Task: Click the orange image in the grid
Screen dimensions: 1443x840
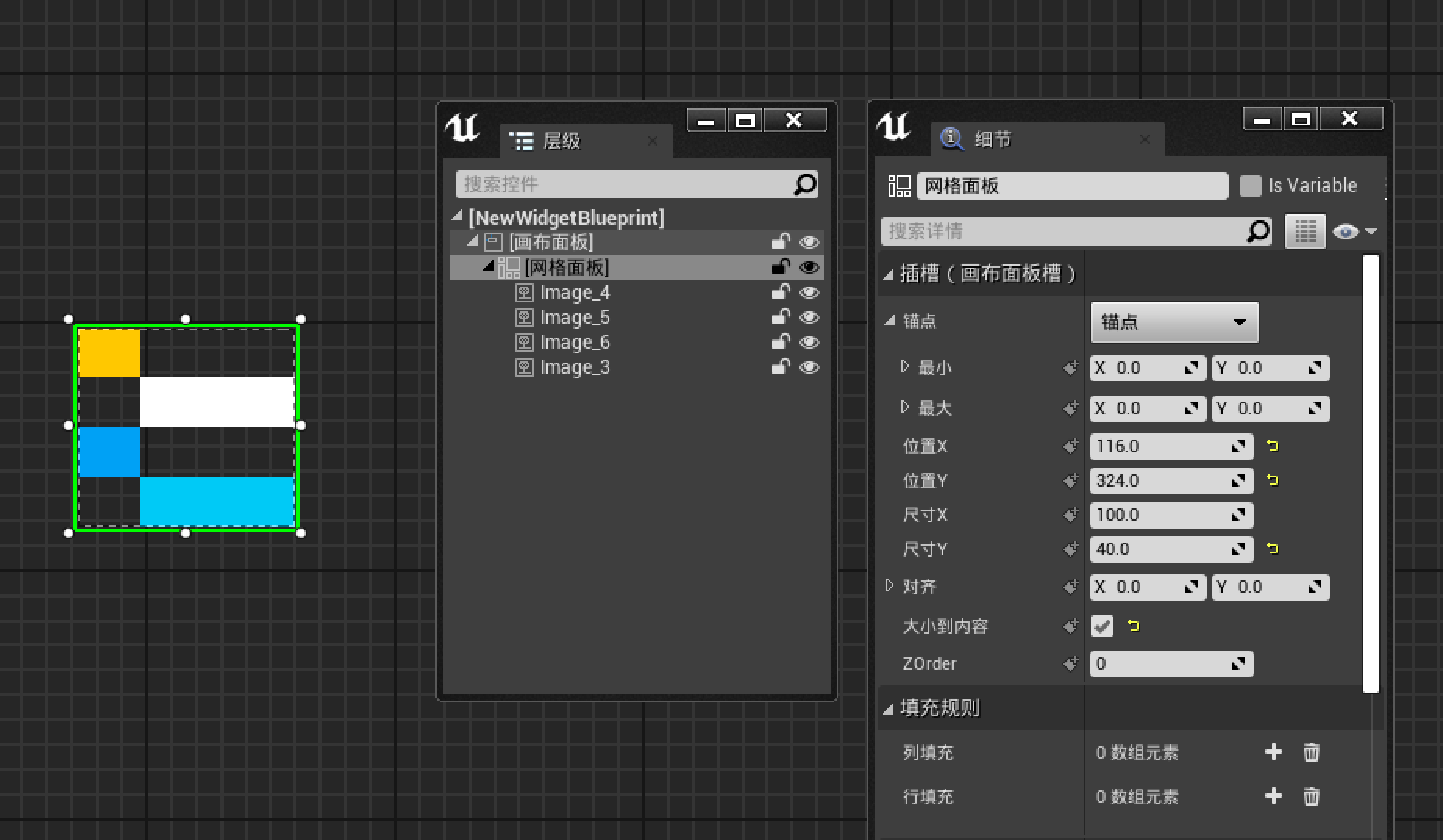Action: [110, 353]
